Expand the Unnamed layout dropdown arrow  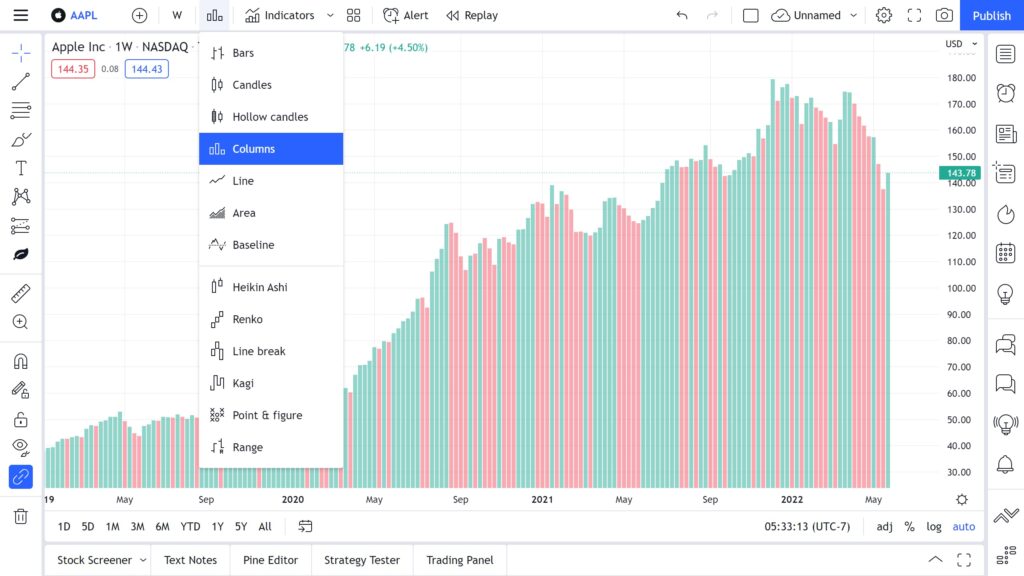pyautogui.click(x=853, y=15)
